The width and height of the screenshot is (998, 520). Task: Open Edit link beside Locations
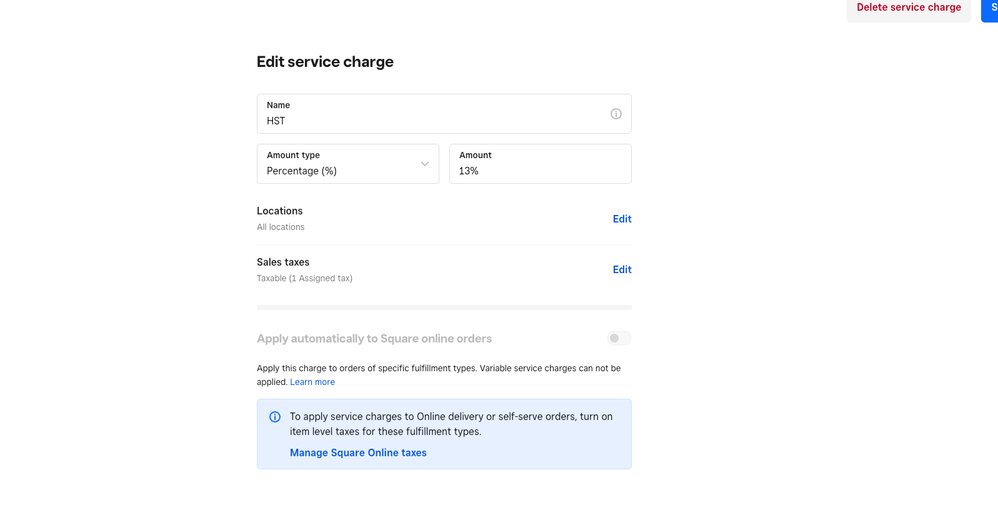pos(622,219)
